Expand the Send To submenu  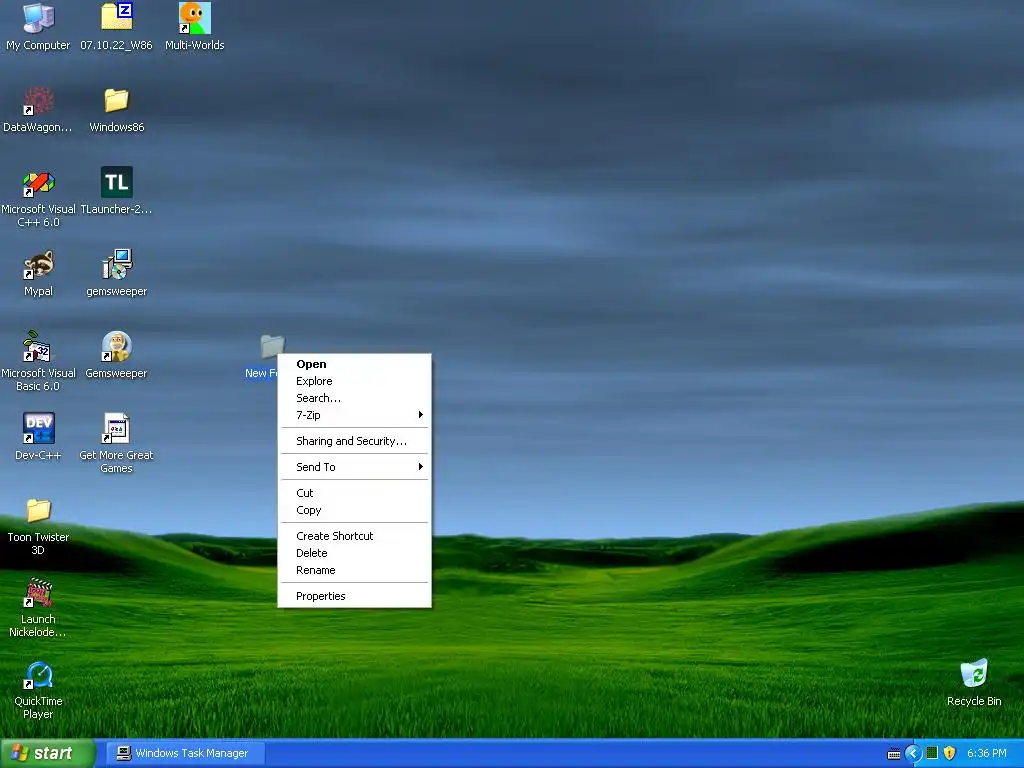coord(355,467)
